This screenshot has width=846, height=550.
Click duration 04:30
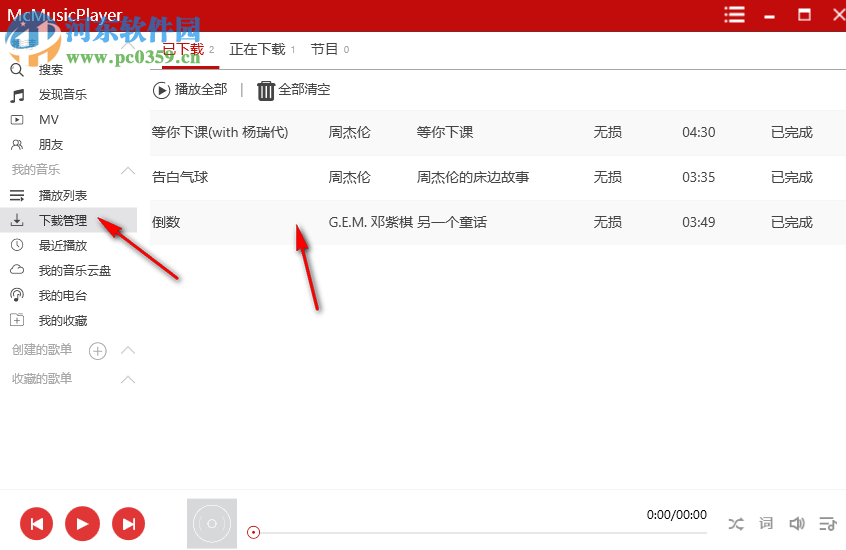(x=699, y=132)
